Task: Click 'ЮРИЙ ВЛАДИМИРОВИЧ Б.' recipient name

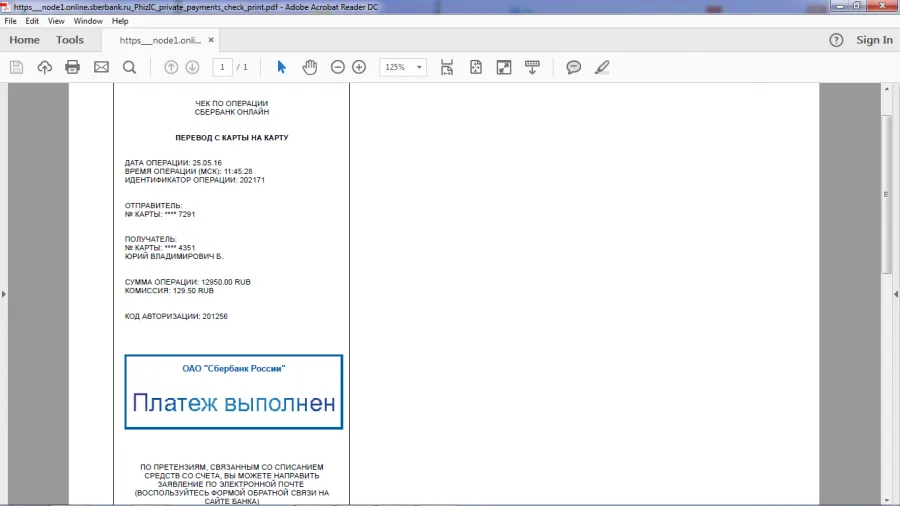Action: [x=174, y=256]
